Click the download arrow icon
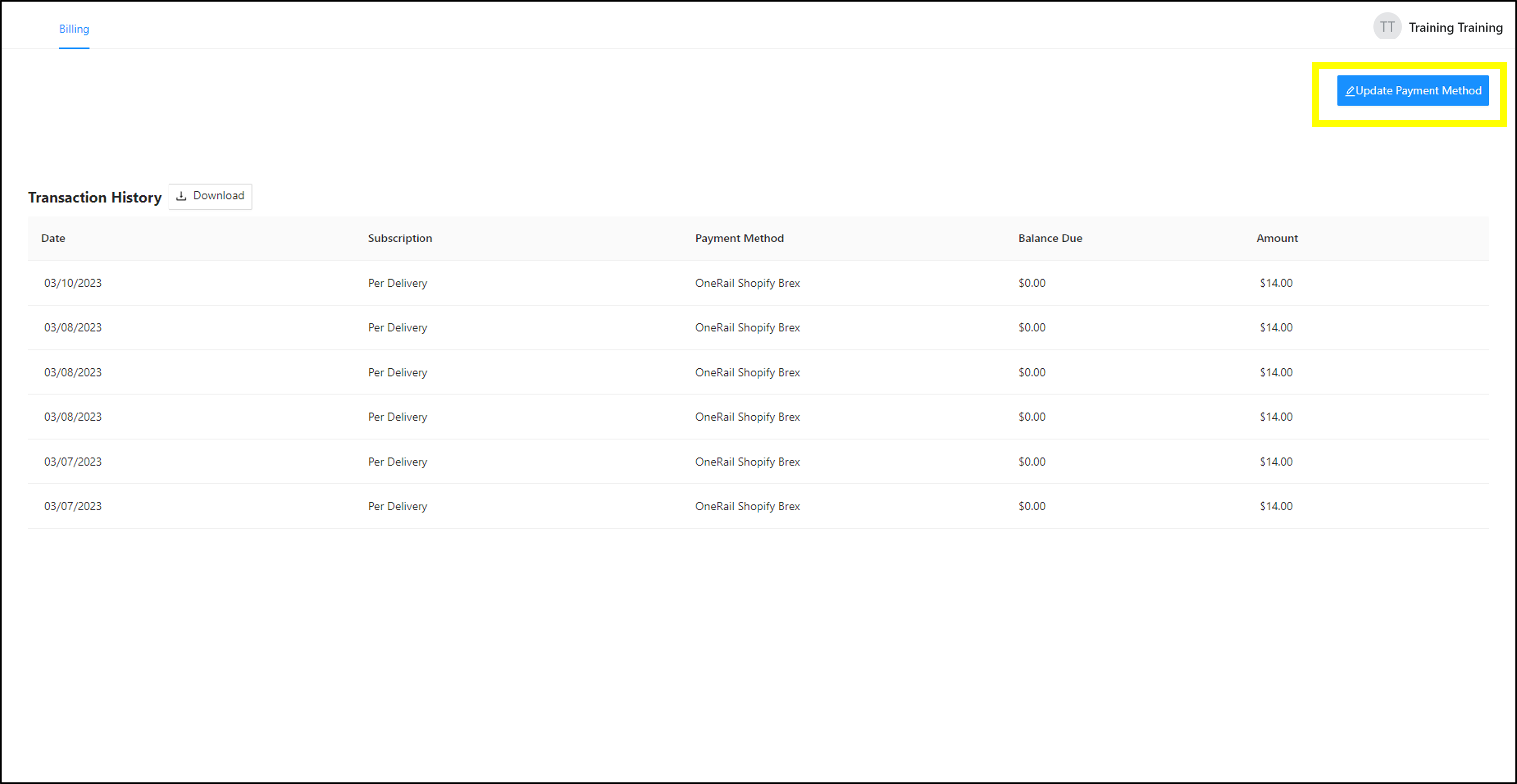Viewport: 1517px width, 784px height. pyautogui.click(x=181, y=196)
